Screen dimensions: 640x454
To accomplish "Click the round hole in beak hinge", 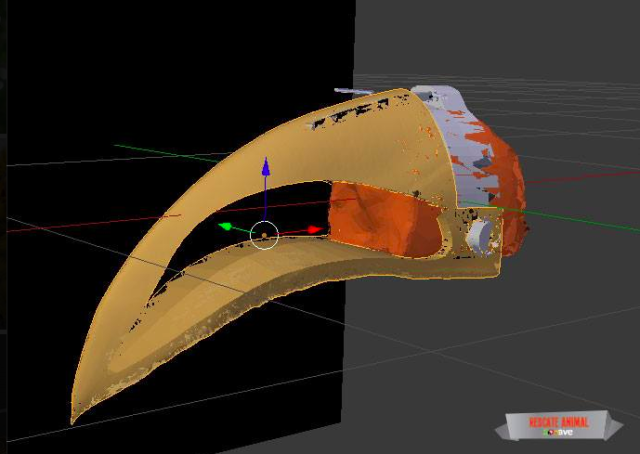I will 480,232.
